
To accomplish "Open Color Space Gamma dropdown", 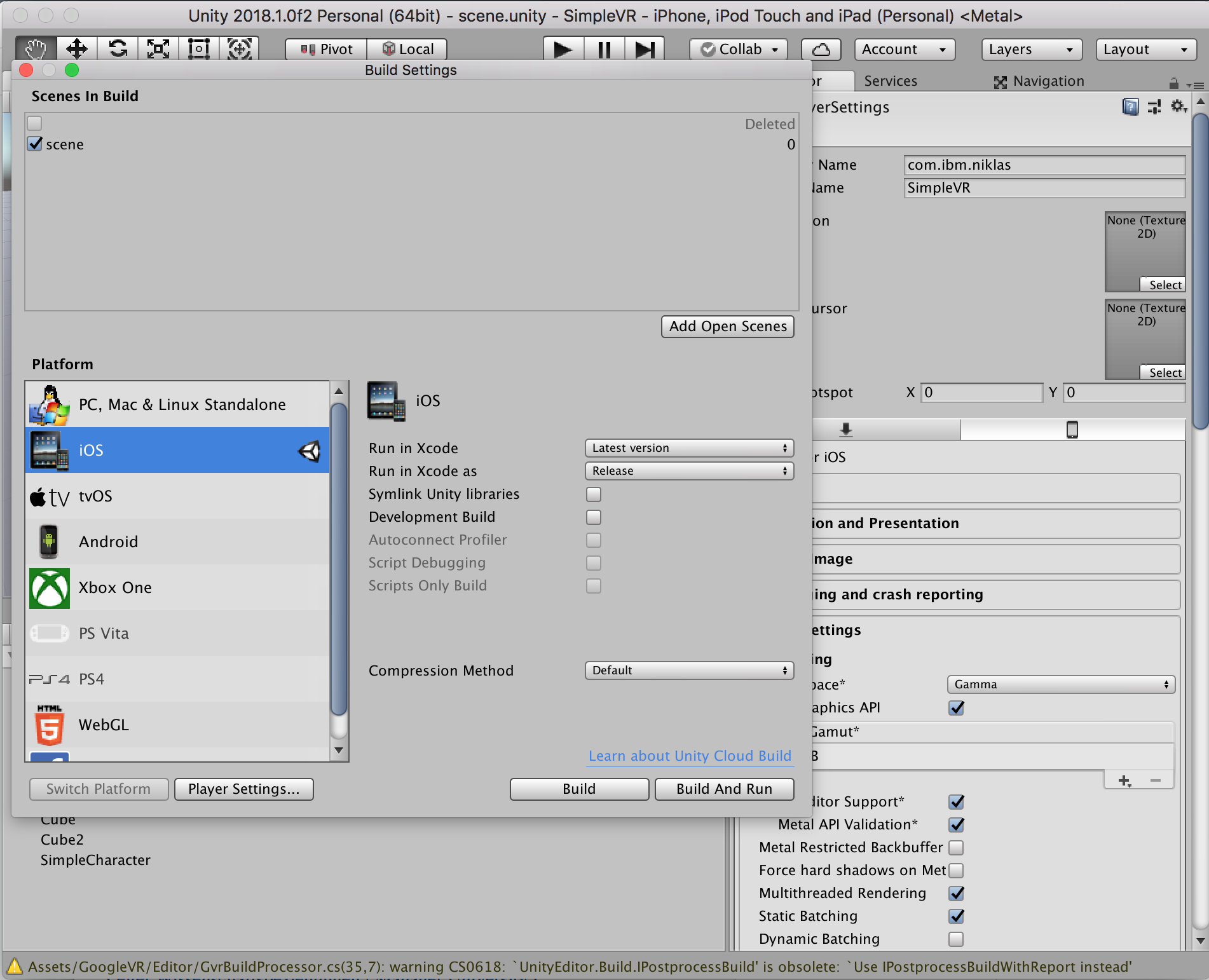I will [x=1061, y=684].
